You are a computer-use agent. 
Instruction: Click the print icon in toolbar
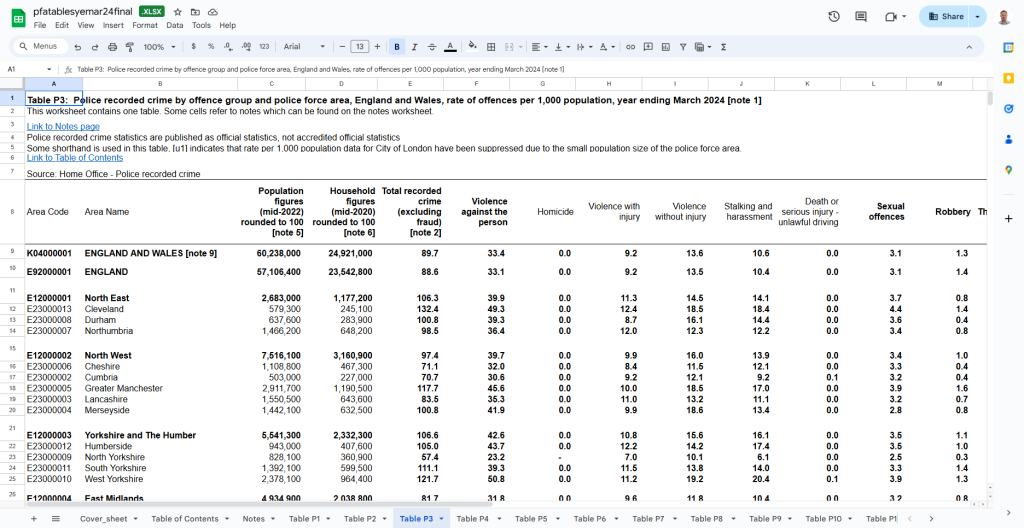[x=112, y=47]
